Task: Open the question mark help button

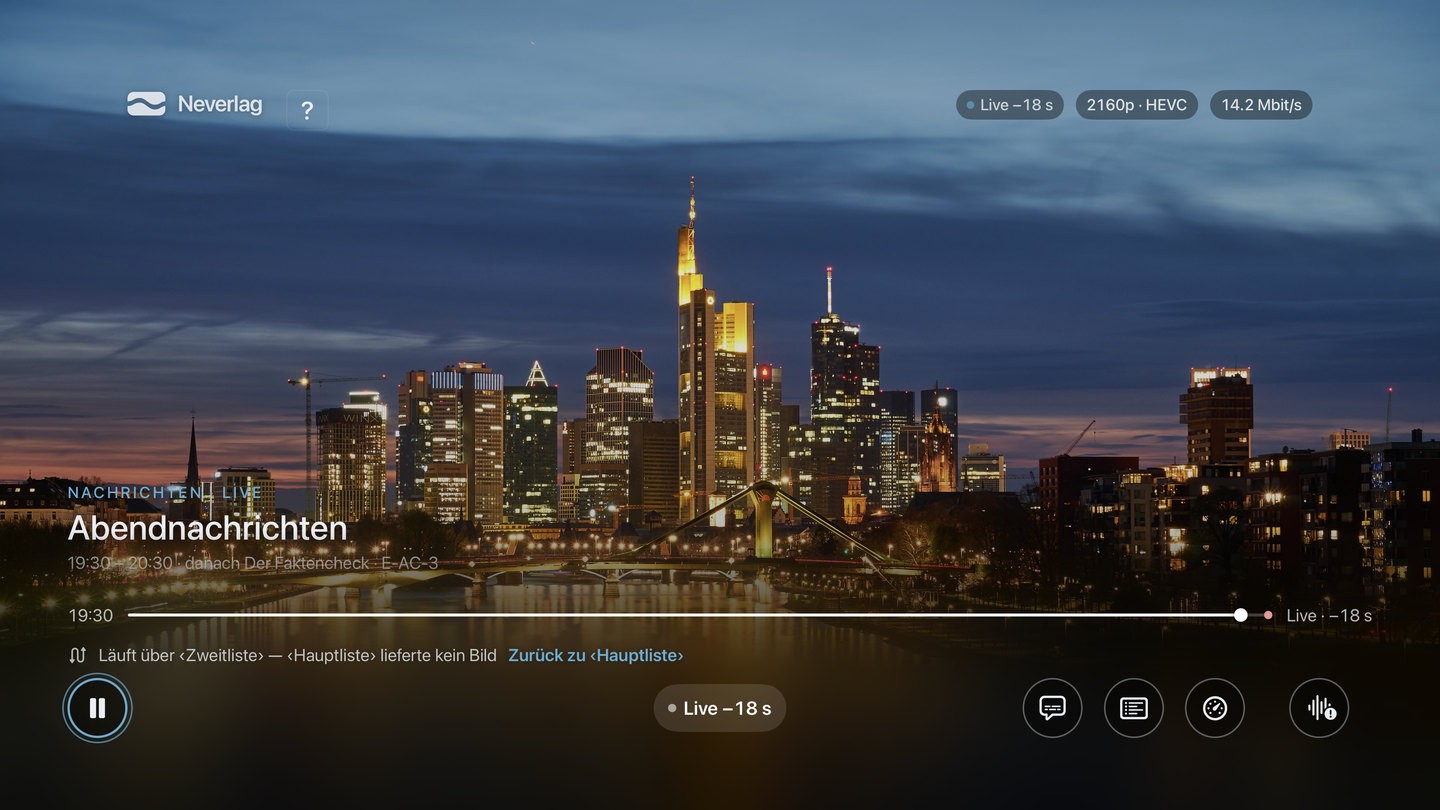Action: (307, 110)
